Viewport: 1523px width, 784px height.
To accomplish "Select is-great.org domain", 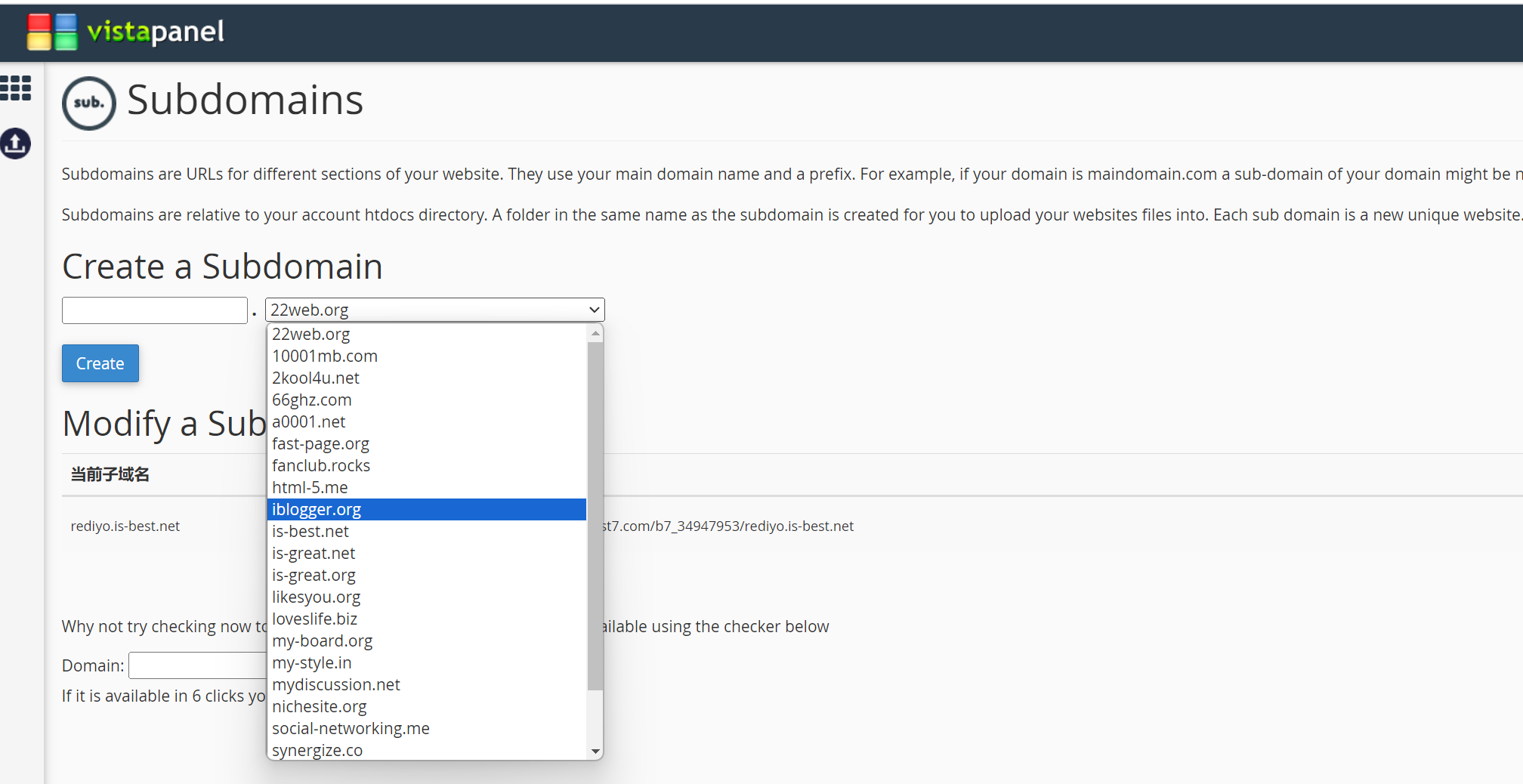I will pyautogui.click(x=427, y=575).
